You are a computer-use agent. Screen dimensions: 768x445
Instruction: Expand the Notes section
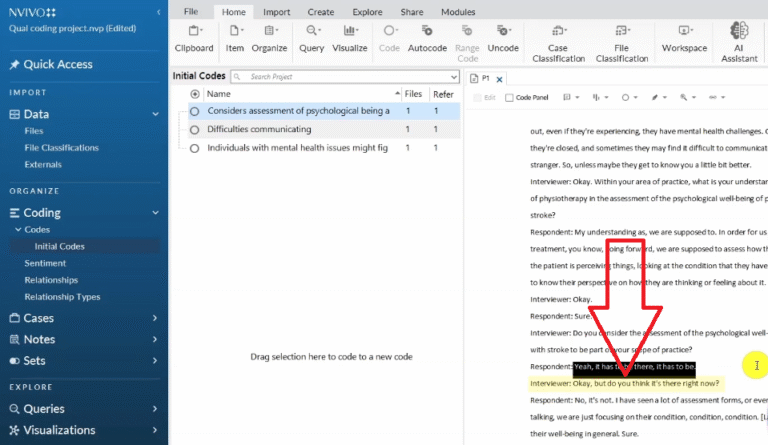(155, 339)
